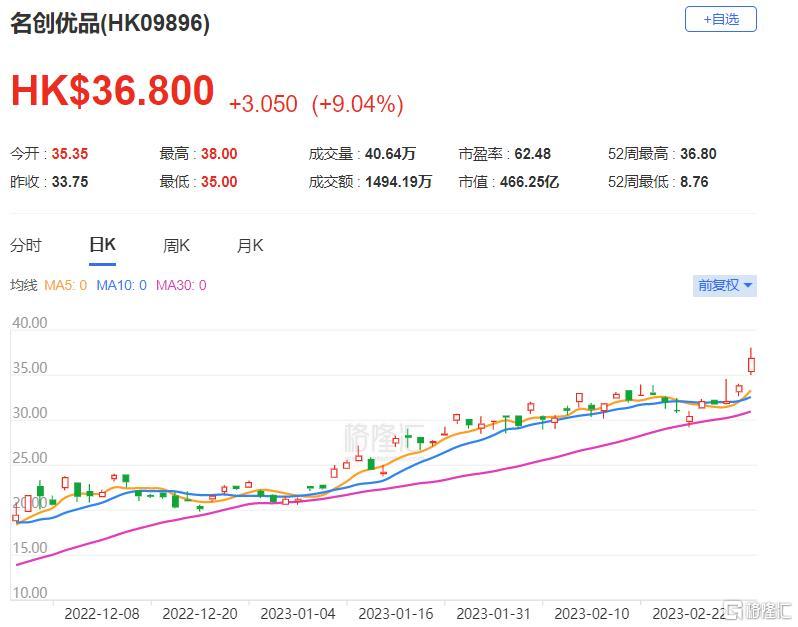Click the 成交额 value 1494.19万
Viewport: 798px width, 627px height.
tap(398, 182)
